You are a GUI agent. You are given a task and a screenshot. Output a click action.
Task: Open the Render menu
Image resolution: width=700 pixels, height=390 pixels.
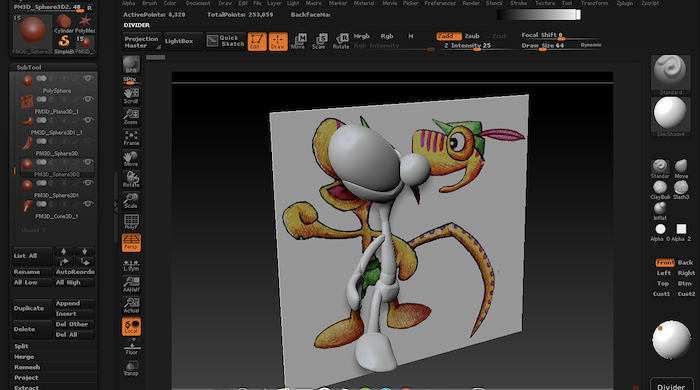[x=471, y=3]
